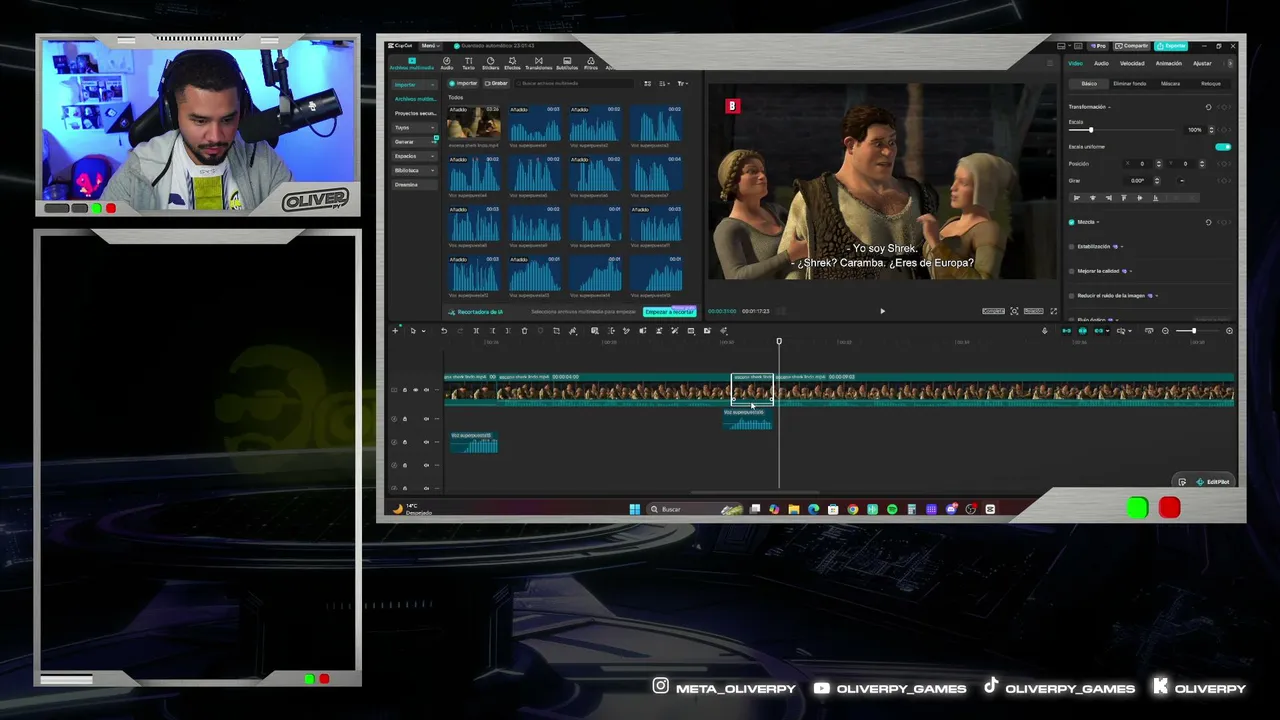Open the media filter type dropdown

[682, 83]
